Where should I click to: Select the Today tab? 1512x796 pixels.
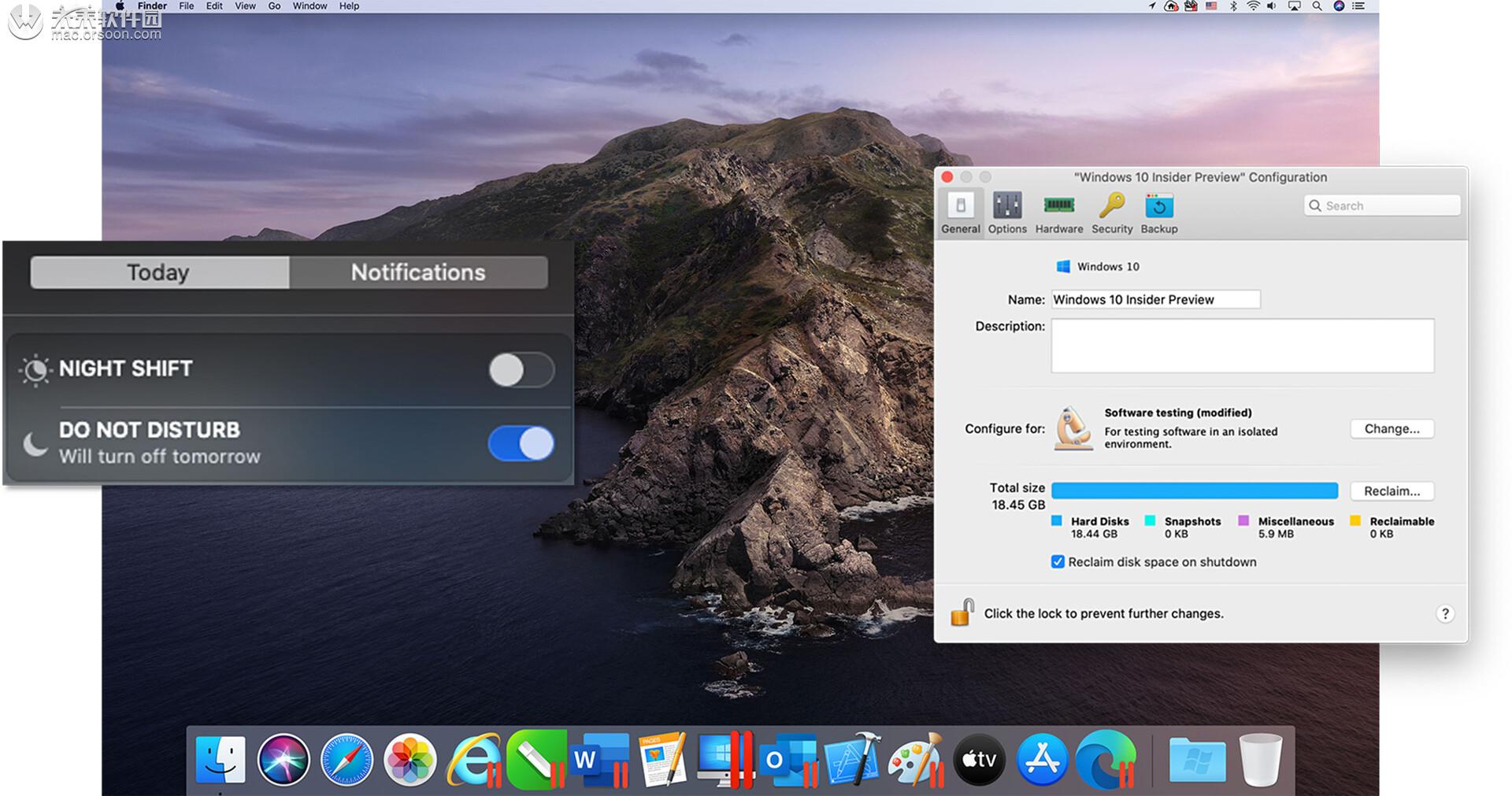click(x=159, y=272)
